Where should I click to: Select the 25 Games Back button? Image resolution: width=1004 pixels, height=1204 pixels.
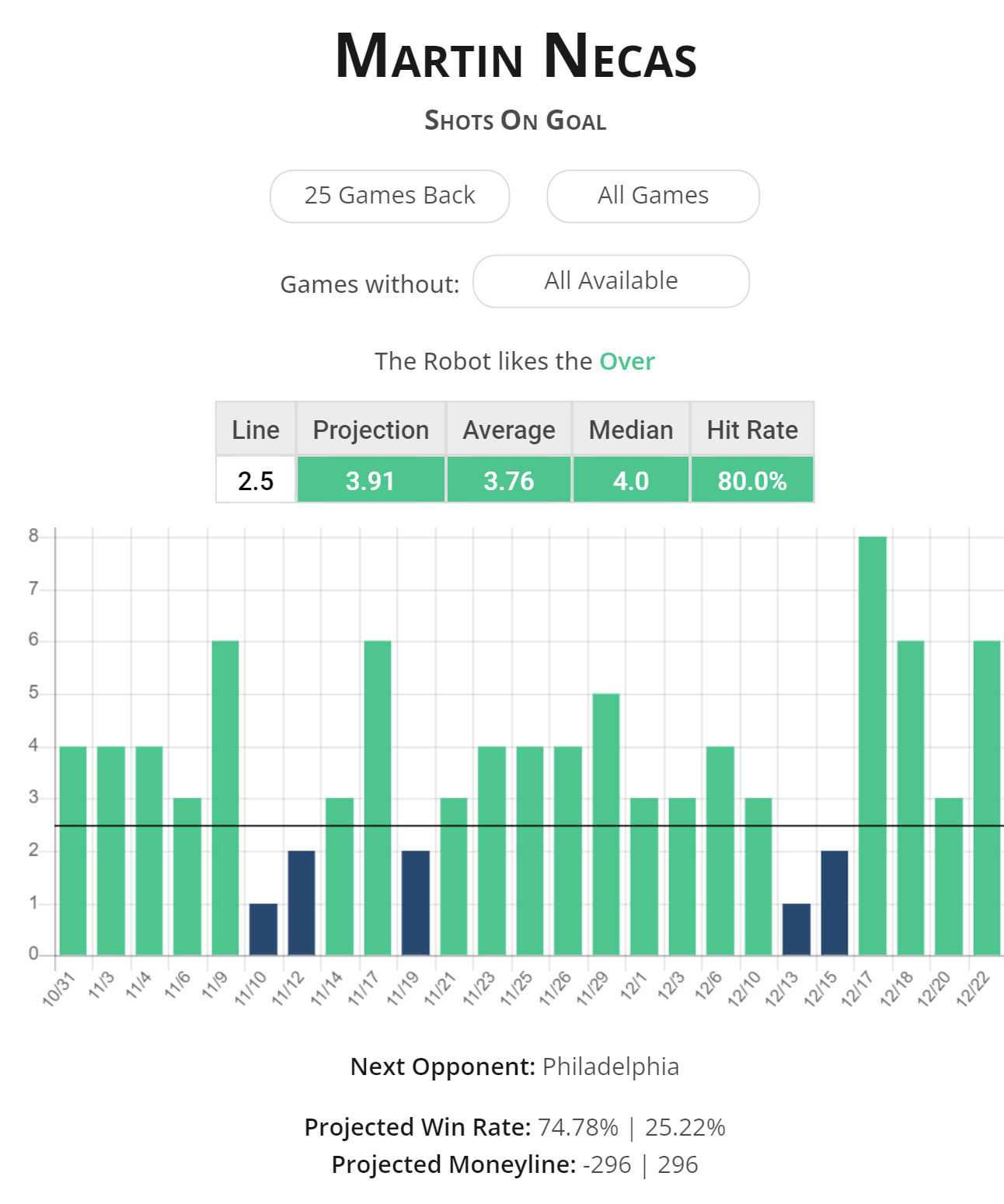click(x=389, y=196)
